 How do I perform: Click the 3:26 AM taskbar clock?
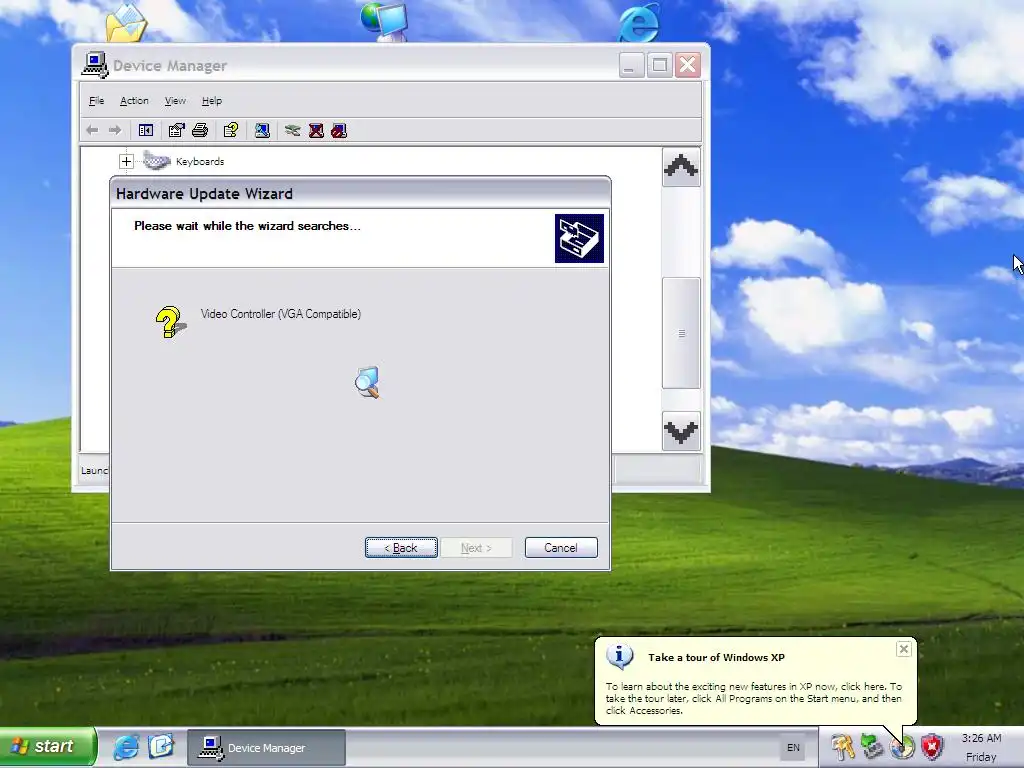[x=981, y=739]
